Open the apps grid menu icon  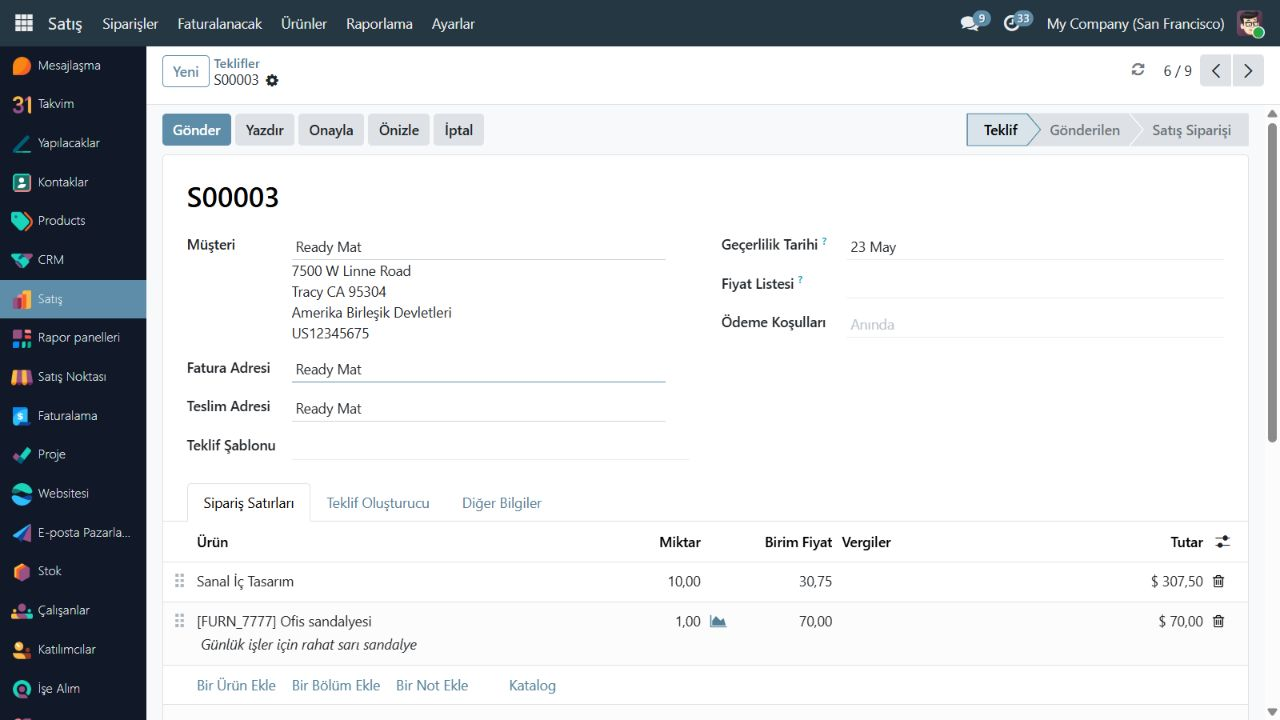23,23
